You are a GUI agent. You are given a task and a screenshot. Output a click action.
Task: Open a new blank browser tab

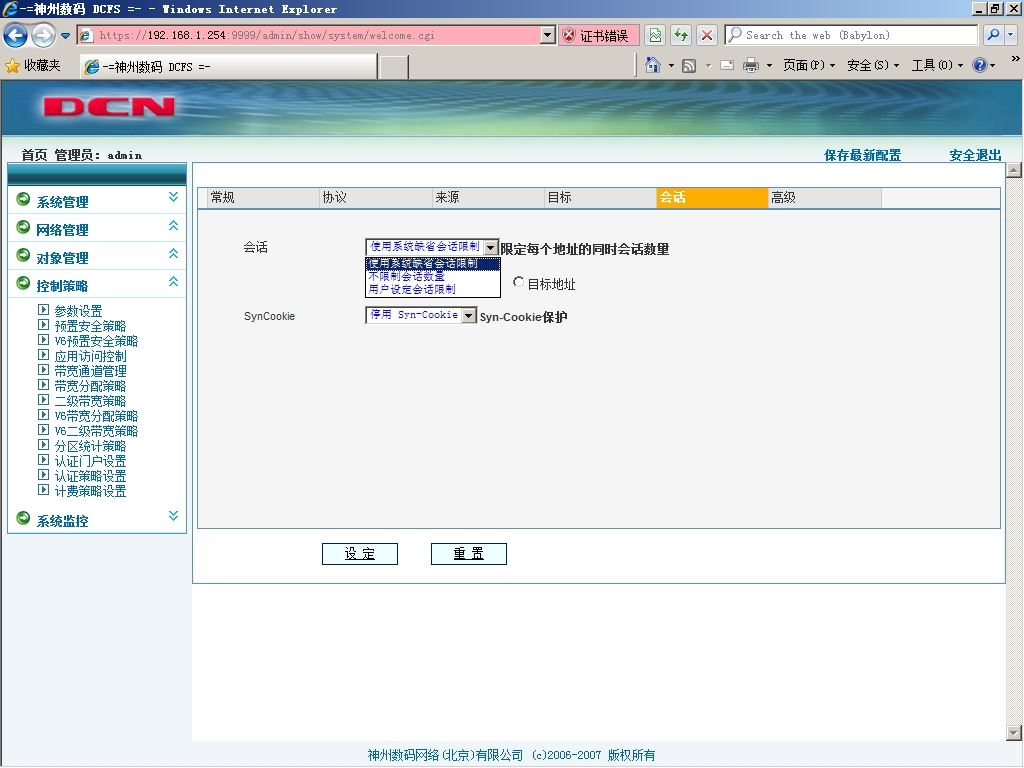393,67
